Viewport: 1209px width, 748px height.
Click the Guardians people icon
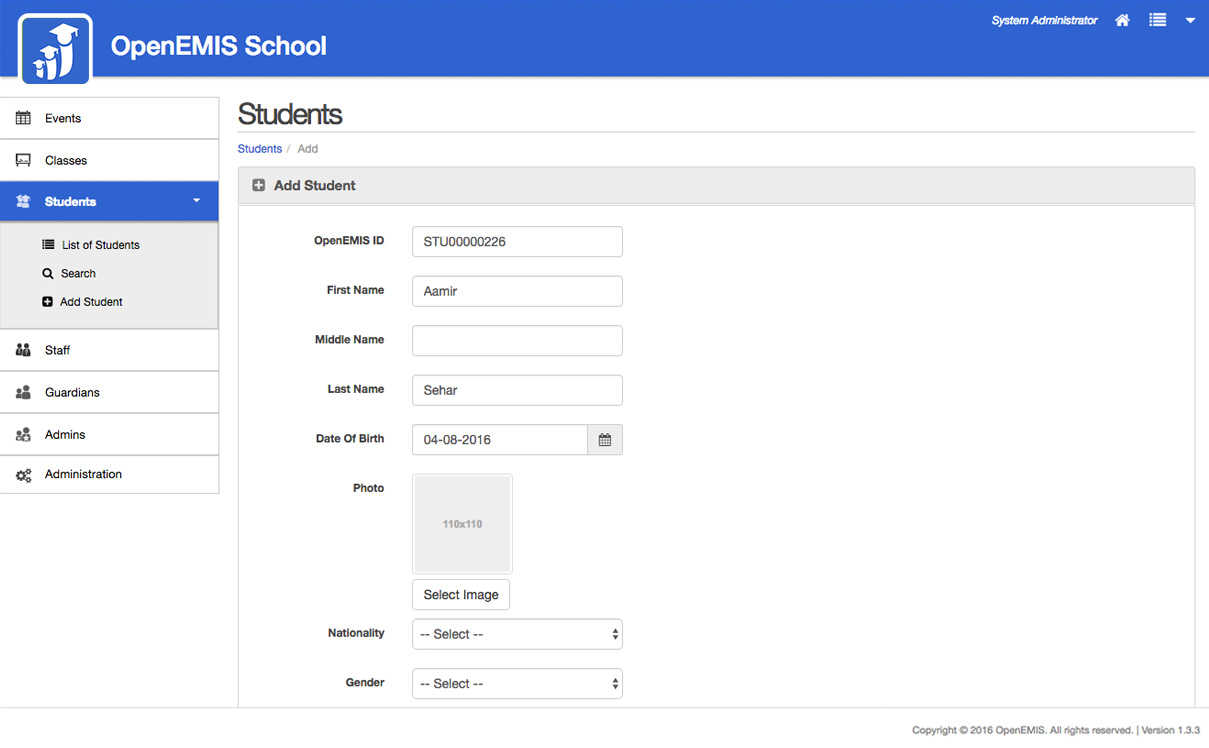tap(23, 393)
